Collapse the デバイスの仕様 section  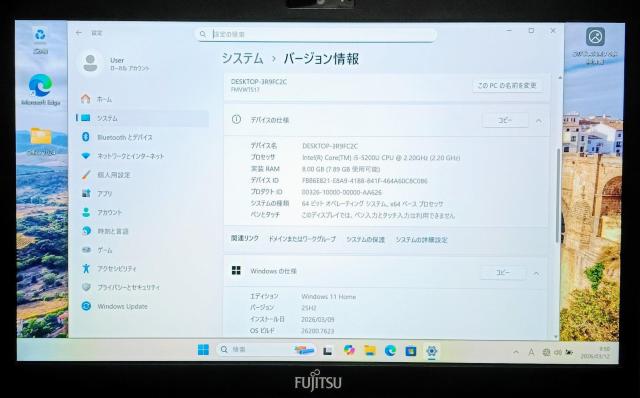point(539,121)
